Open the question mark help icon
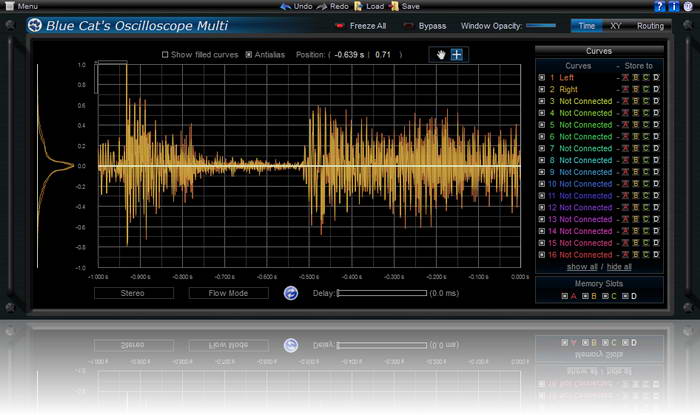The width and height of the screenshot is (700, 415). 660,6
